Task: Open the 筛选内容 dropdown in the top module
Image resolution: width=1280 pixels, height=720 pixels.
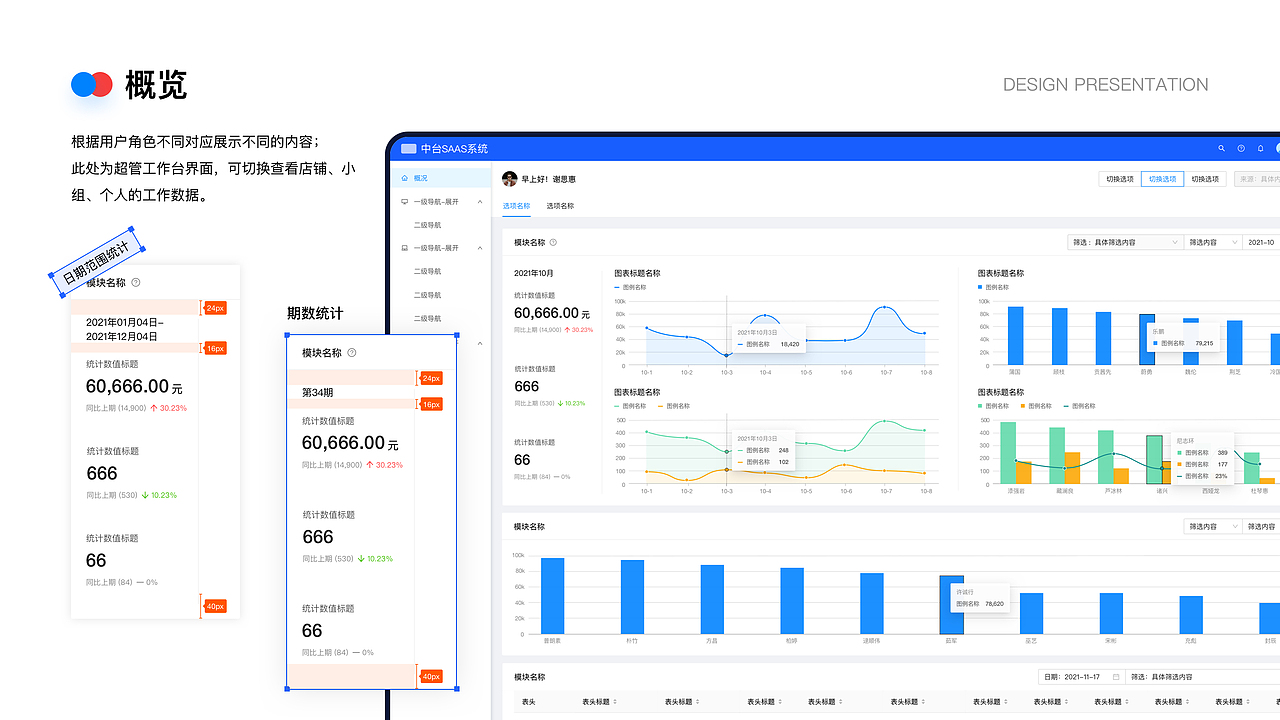Action: pos(1212,242)
